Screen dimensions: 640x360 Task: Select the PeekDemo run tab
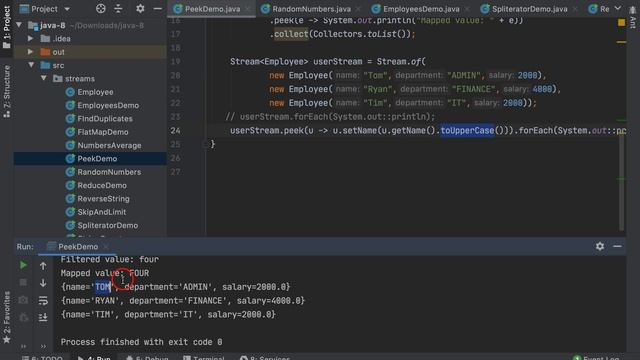click(78, 247)
